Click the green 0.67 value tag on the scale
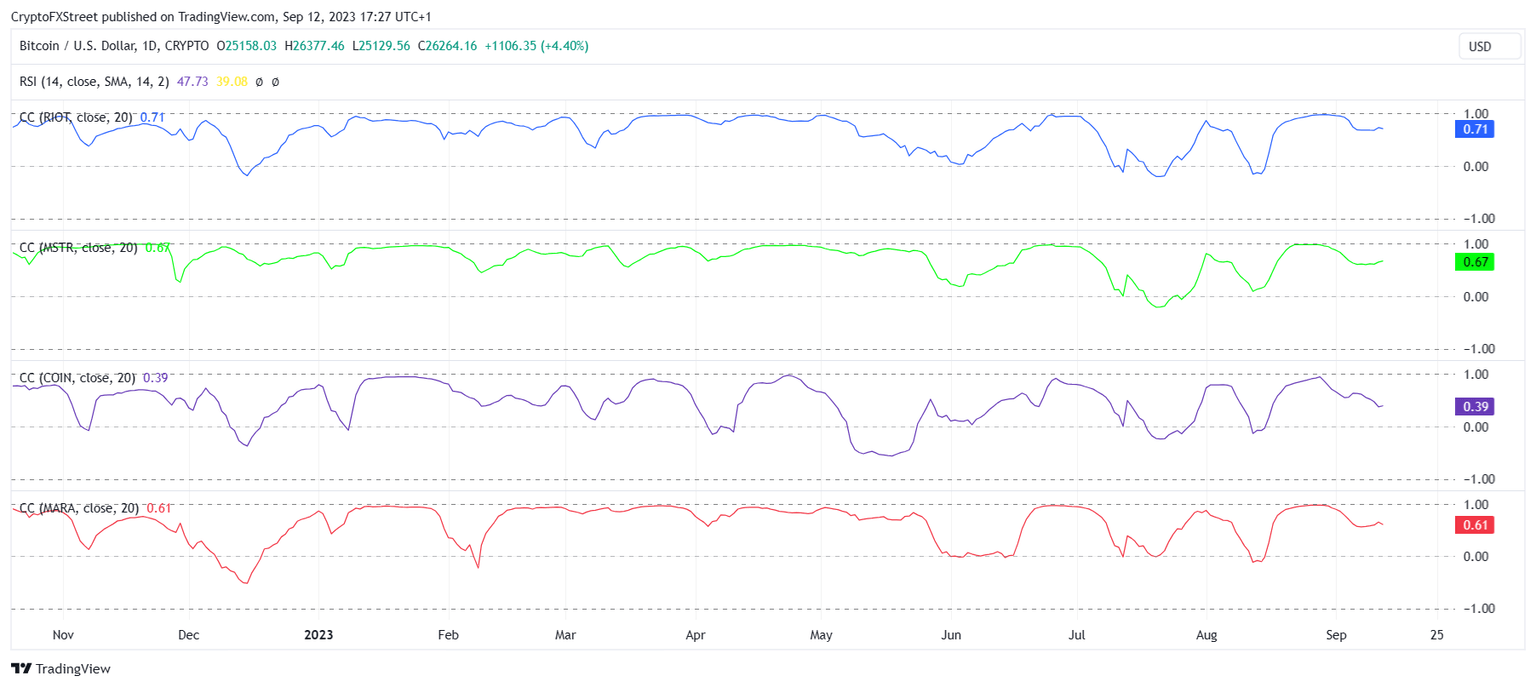 coord(1475,262)
